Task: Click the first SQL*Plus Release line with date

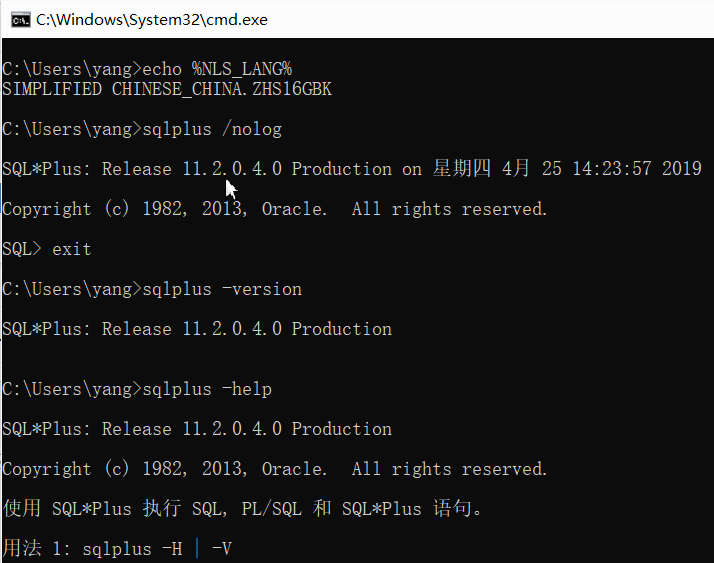Action: pos(352,169)
